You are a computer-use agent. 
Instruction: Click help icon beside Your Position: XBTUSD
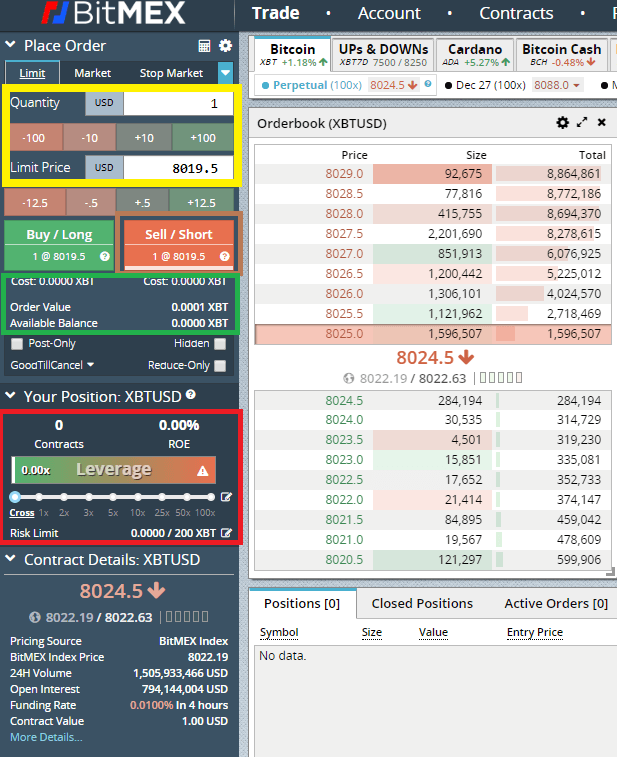[191, 394]
